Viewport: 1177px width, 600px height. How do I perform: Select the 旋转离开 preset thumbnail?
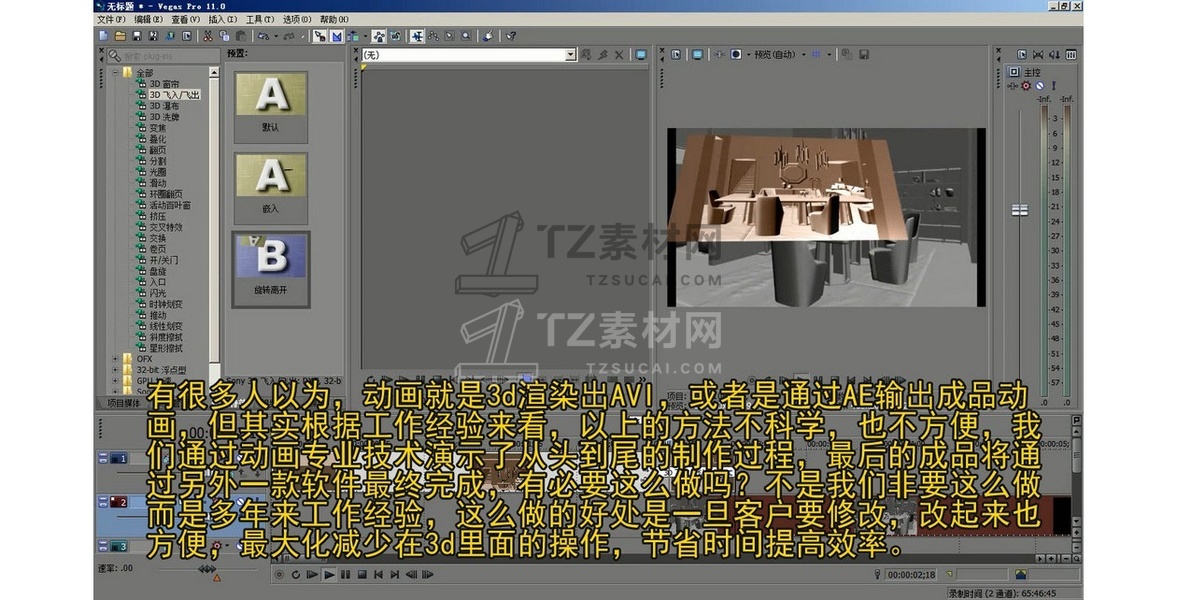(x=270, y=269)
